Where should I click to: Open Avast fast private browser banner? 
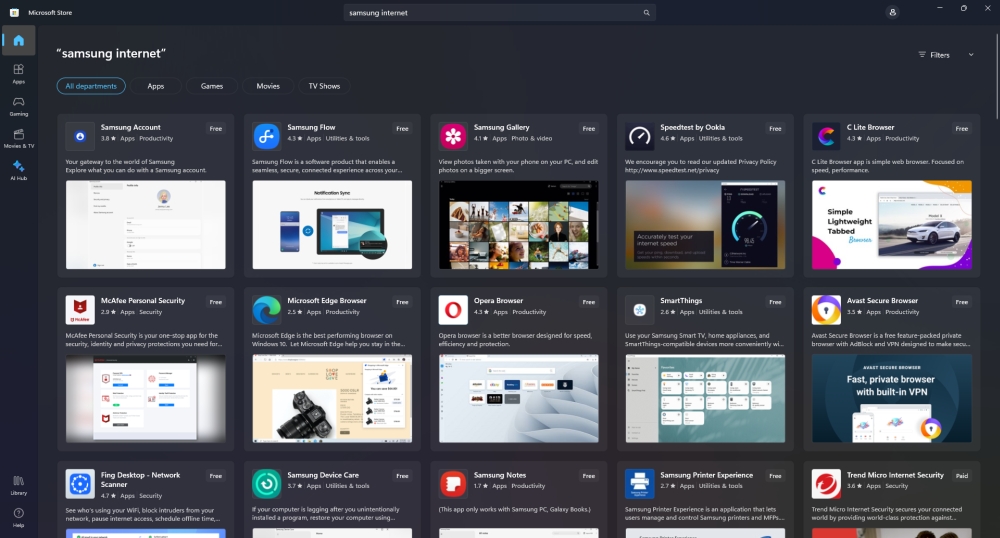click(892, 398)
